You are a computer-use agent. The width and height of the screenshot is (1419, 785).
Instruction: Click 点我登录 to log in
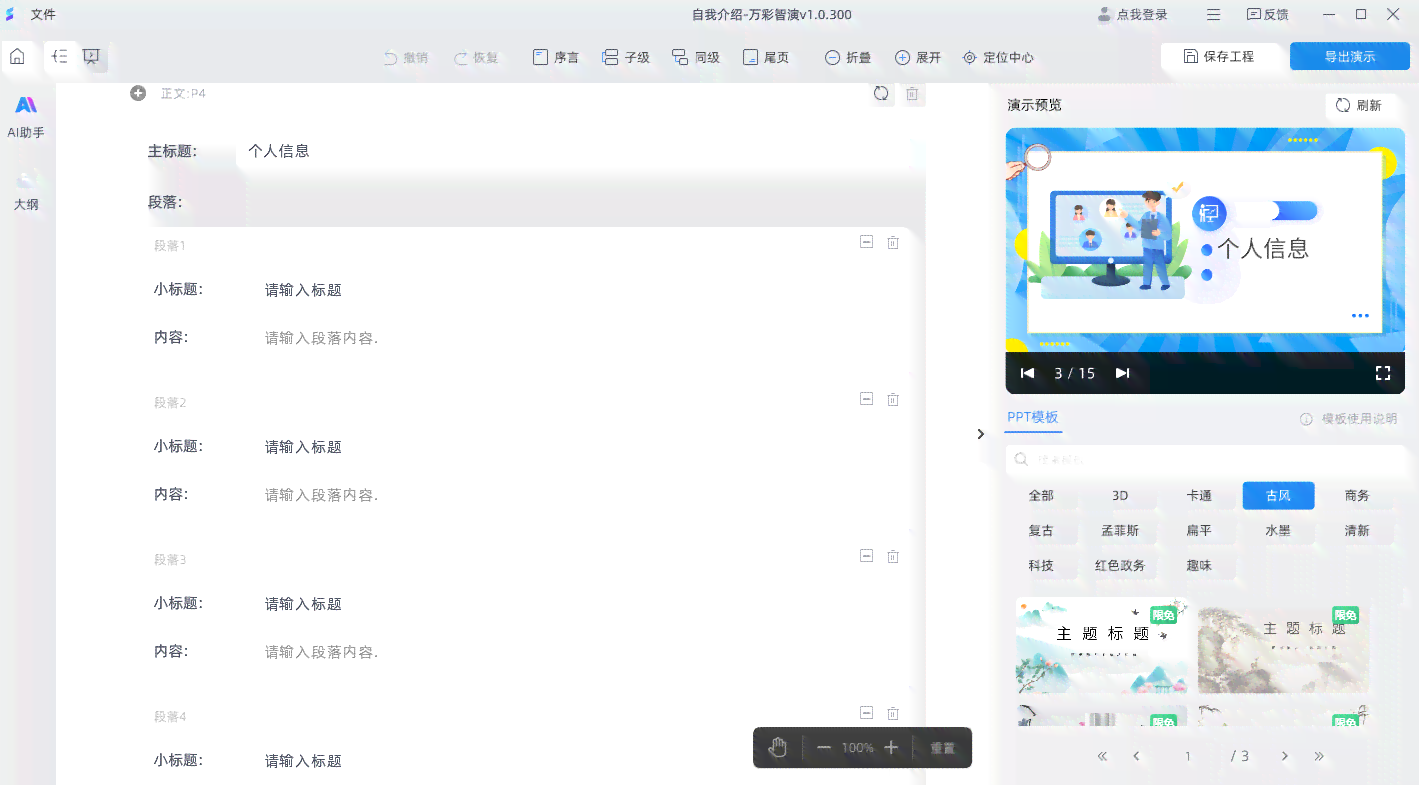pos(1133,15)
